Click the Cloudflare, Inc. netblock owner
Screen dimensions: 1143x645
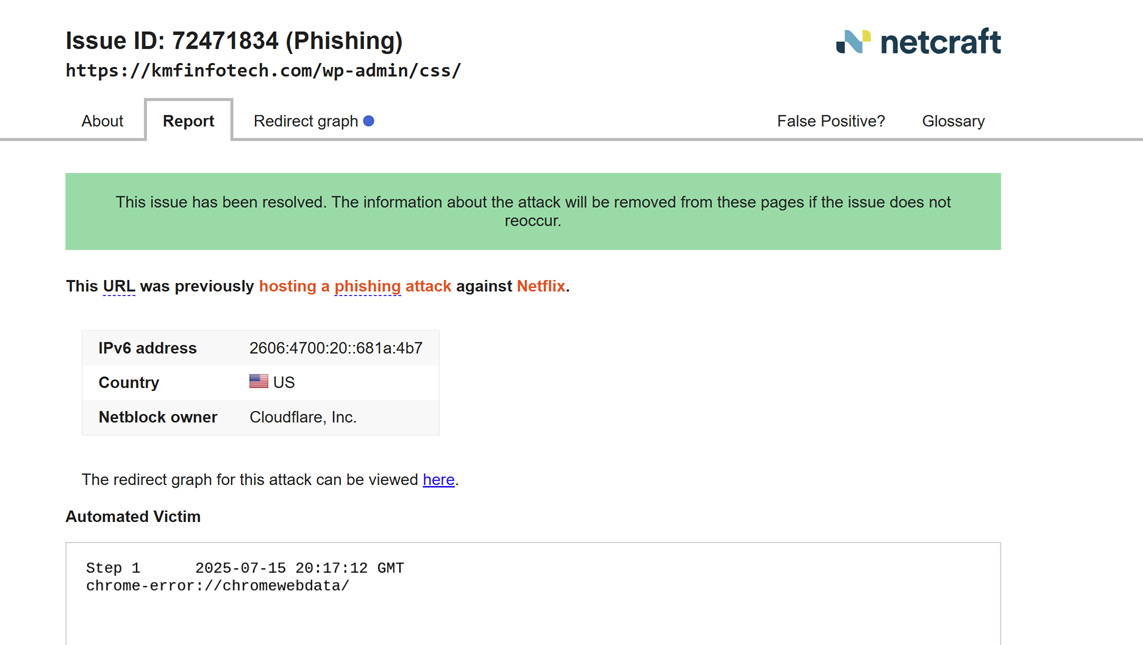303,417
